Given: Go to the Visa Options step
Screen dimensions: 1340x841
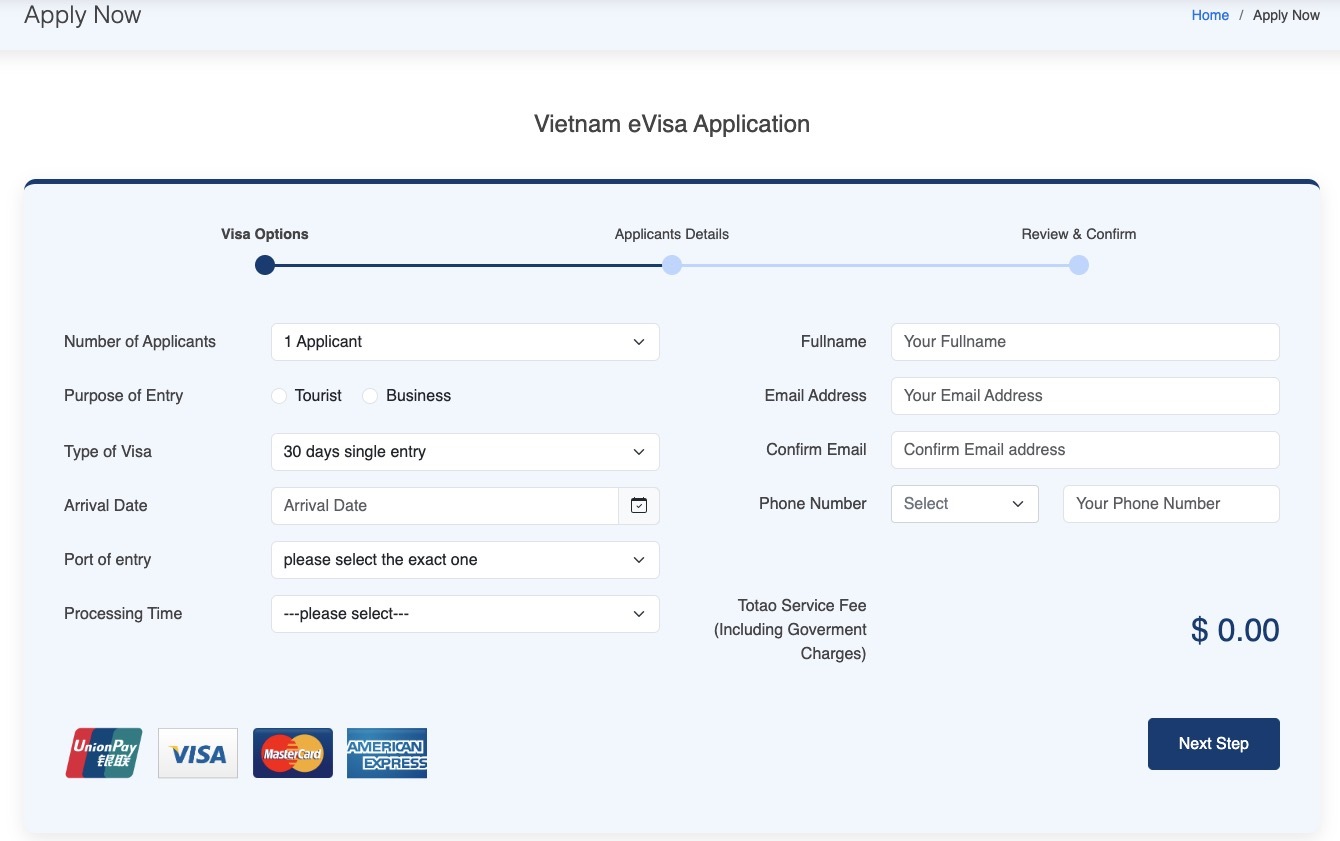Looking at the screenshot, I should [265, 265].
